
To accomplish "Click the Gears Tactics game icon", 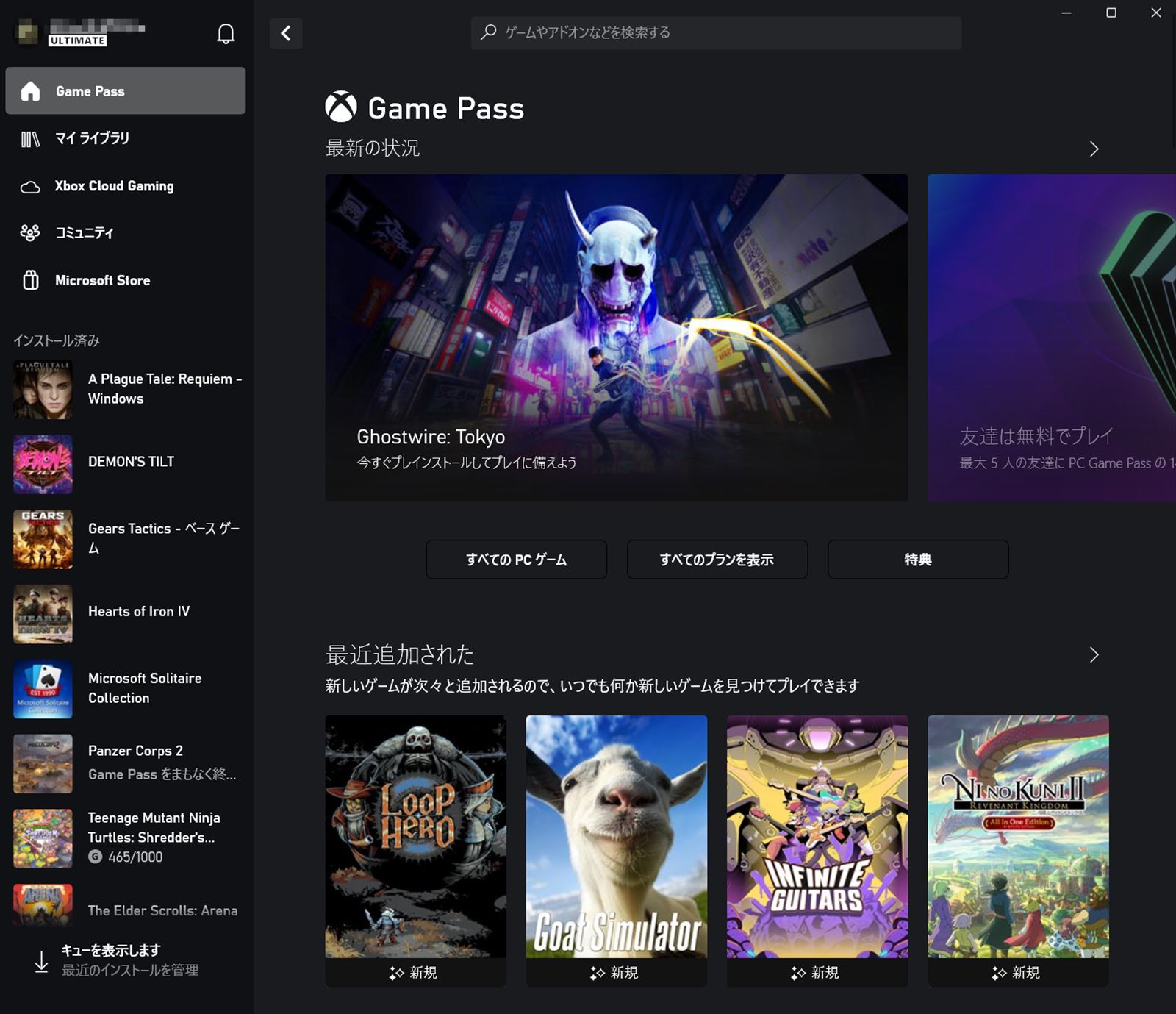I will click(x=43, y=539).
